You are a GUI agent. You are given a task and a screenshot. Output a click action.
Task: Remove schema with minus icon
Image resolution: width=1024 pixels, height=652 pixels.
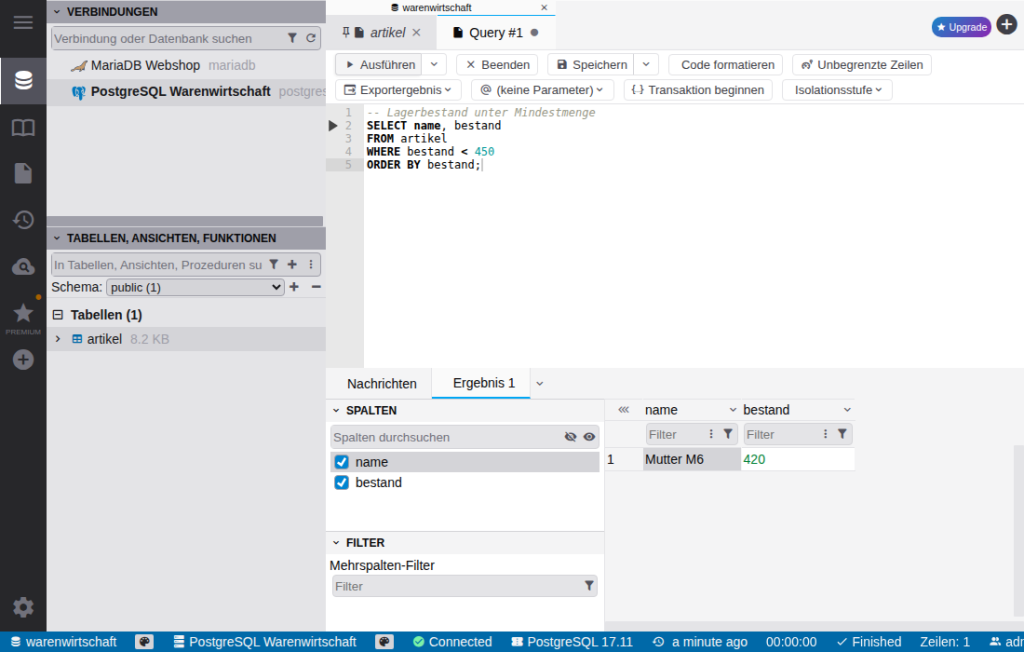(x=316, y=287)
